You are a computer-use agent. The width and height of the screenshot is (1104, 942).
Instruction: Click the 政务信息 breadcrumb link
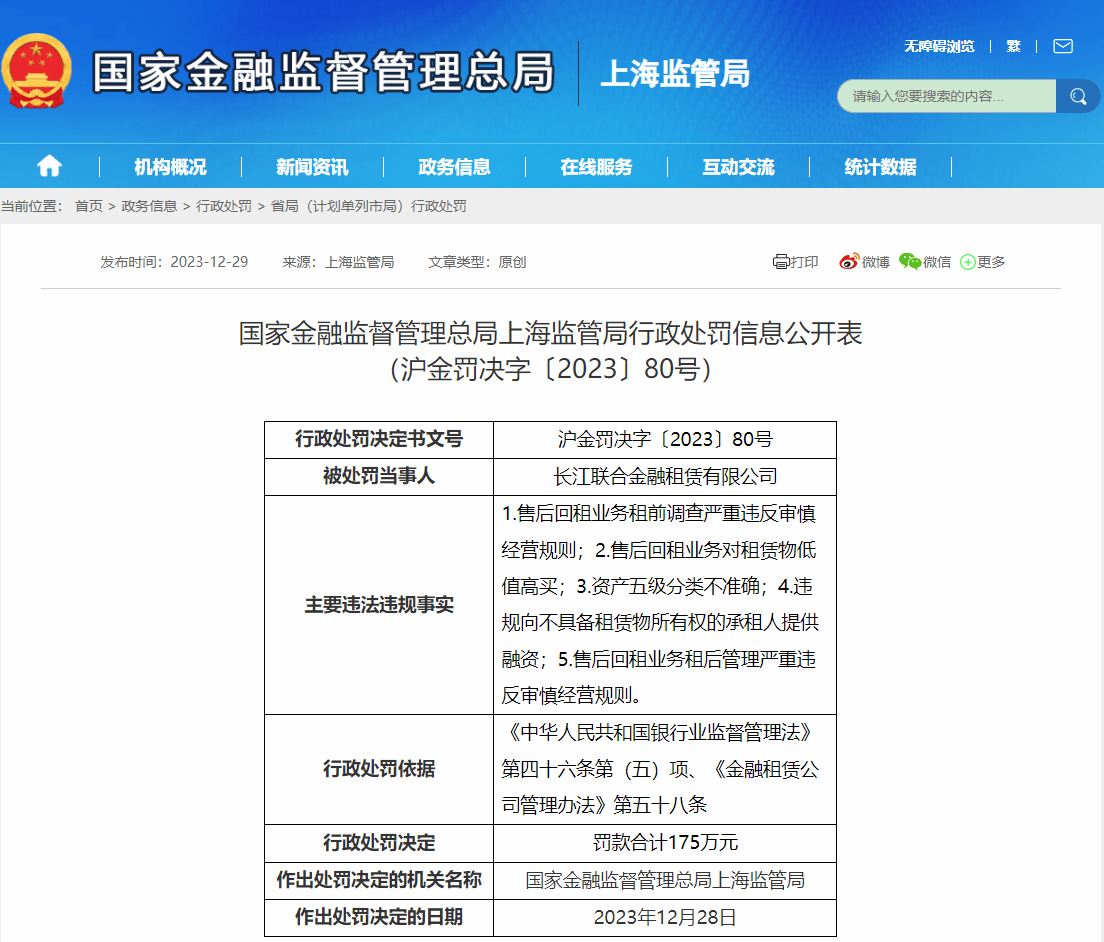tap(149, 206)
